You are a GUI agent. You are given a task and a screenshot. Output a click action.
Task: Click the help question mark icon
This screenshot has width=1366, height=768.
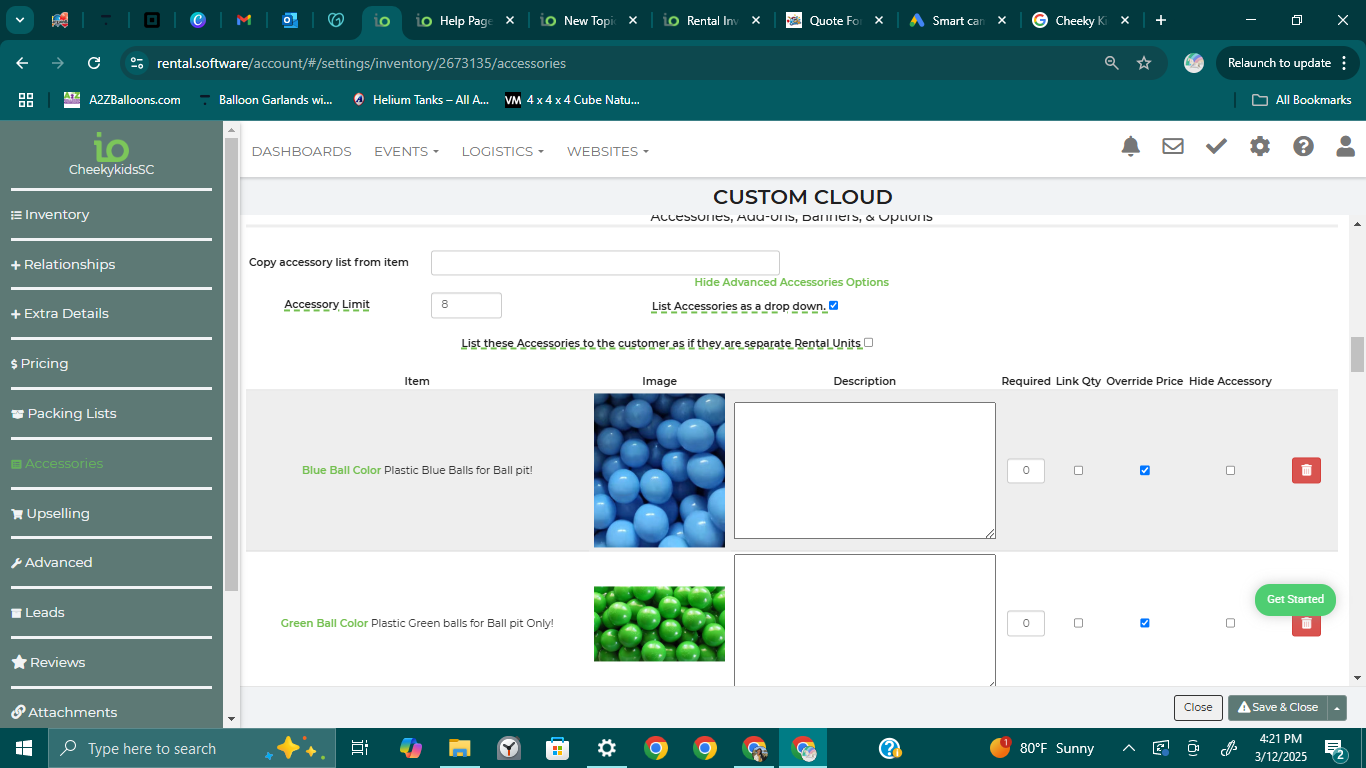click(x=1303, y=147)
